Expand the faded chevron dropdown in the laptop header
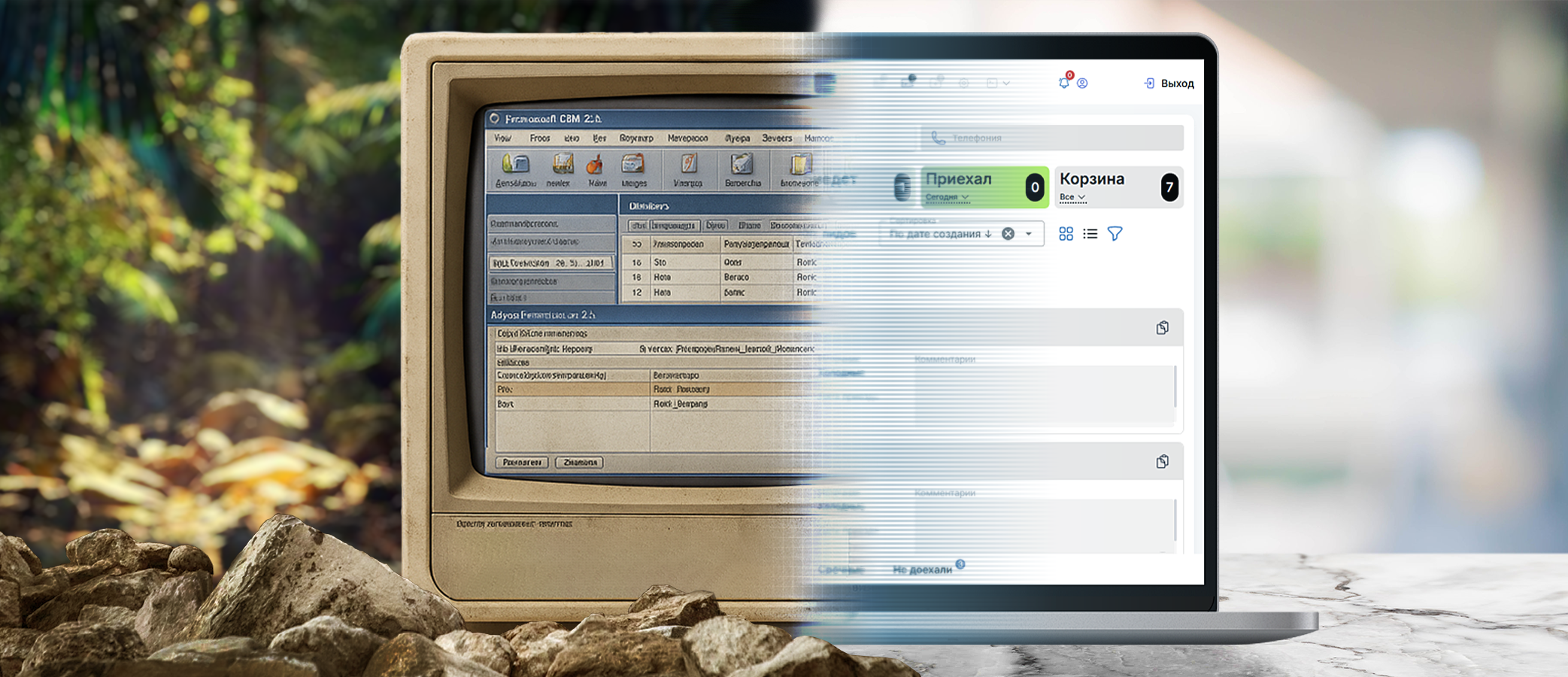 pos(1005,83)
